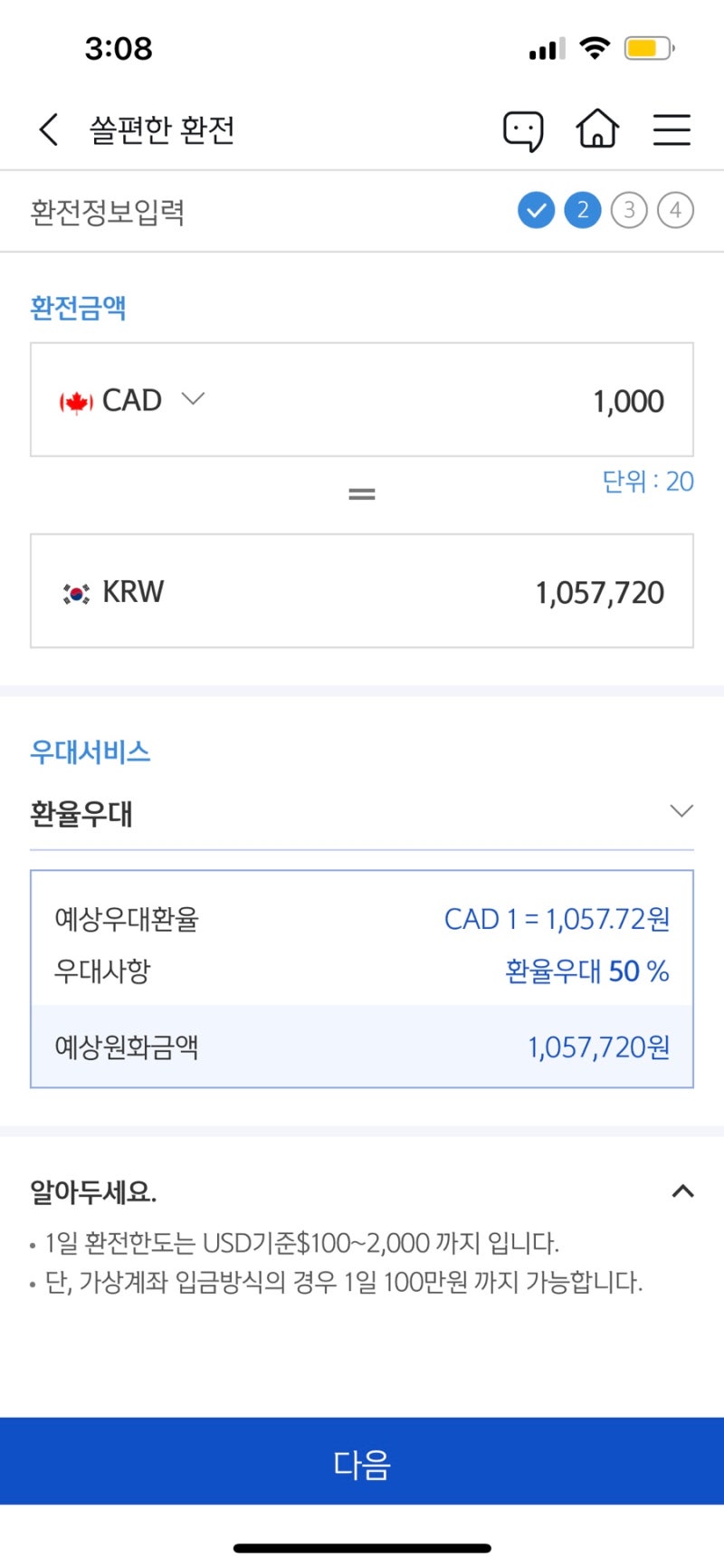Open the hamburger menu

pos(672,129)
